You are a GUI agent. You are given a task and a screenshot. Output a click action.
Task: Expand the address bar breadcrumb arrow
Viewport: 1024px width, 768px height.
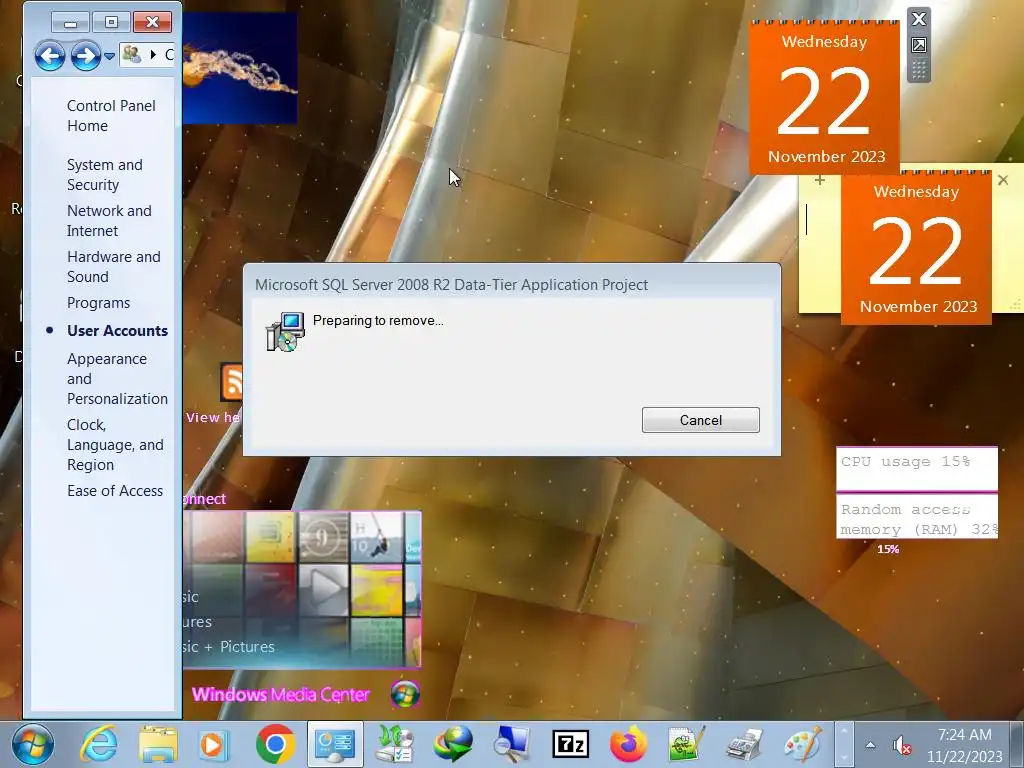(x=153, y=54)
